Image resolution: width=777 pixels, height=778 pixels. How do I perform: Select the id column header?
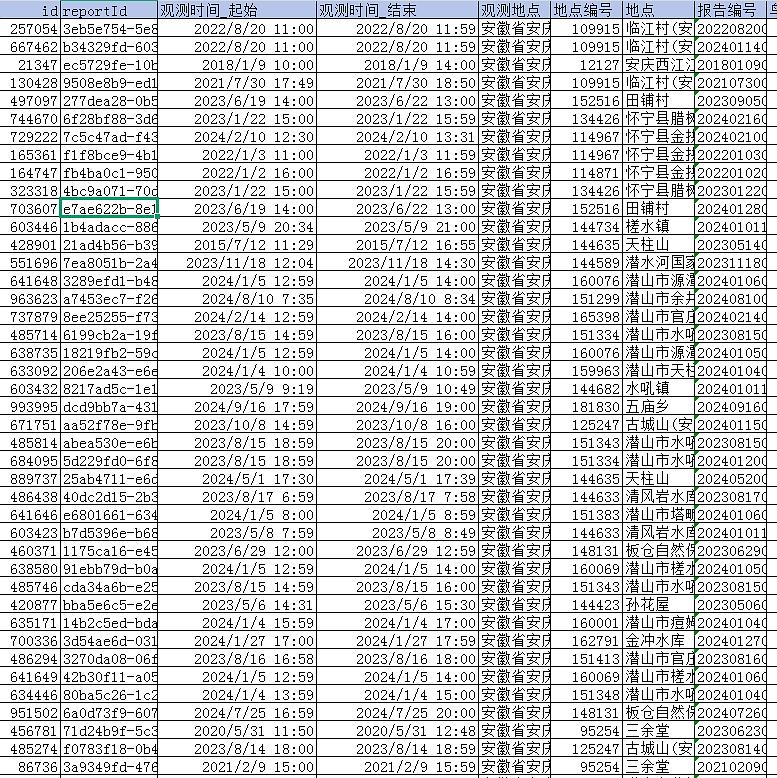click(x=30, y=10)
